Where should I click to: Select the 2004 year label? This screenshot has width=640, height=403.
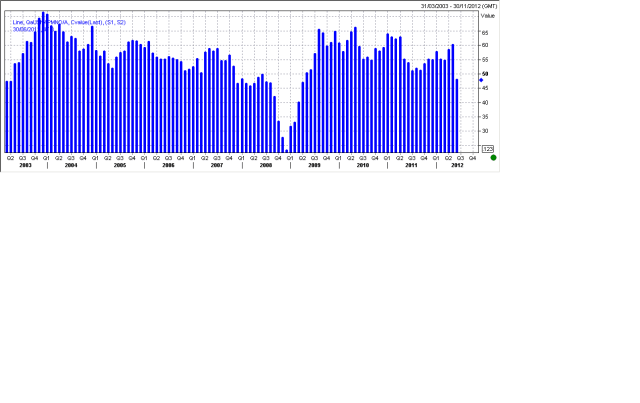point(71,165)
